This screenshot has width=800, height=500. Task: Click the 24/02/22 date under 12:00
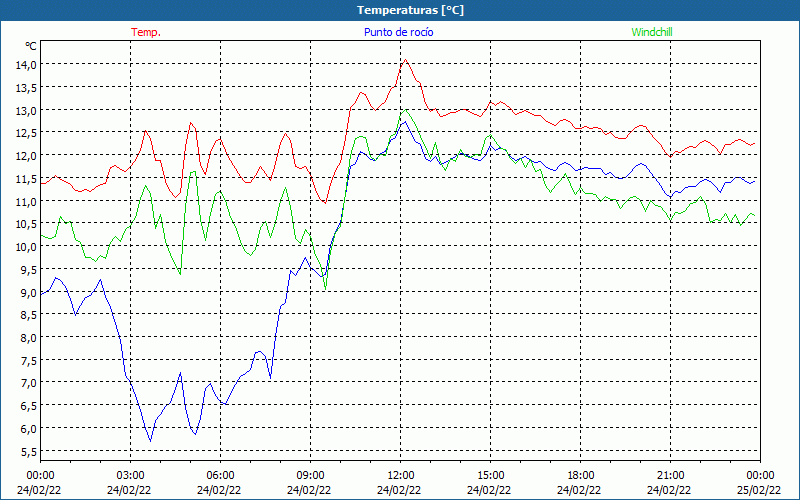click(x=399, y=490)
